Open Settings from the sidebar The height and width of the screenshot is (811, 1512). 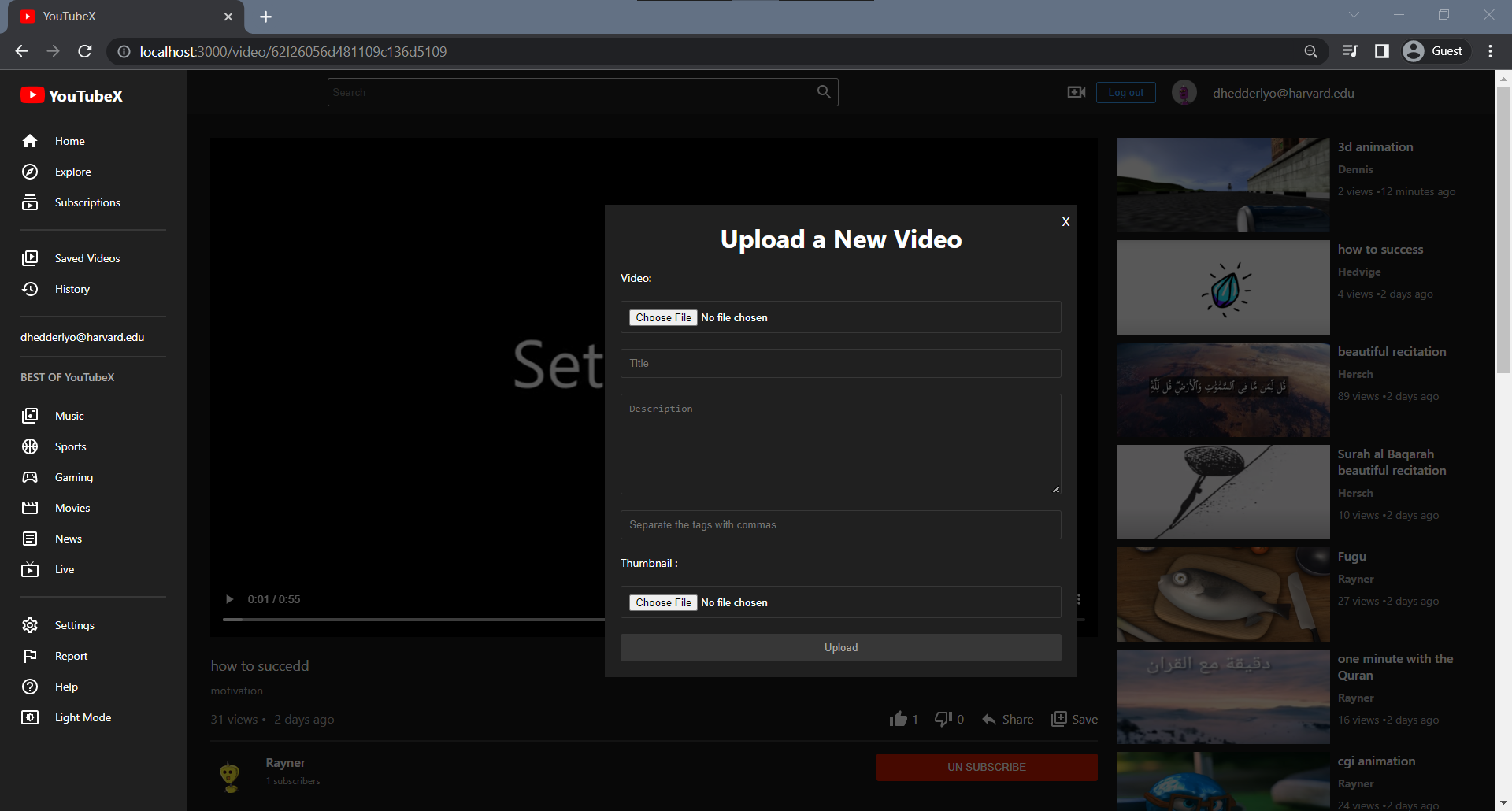tap(75, 625)
